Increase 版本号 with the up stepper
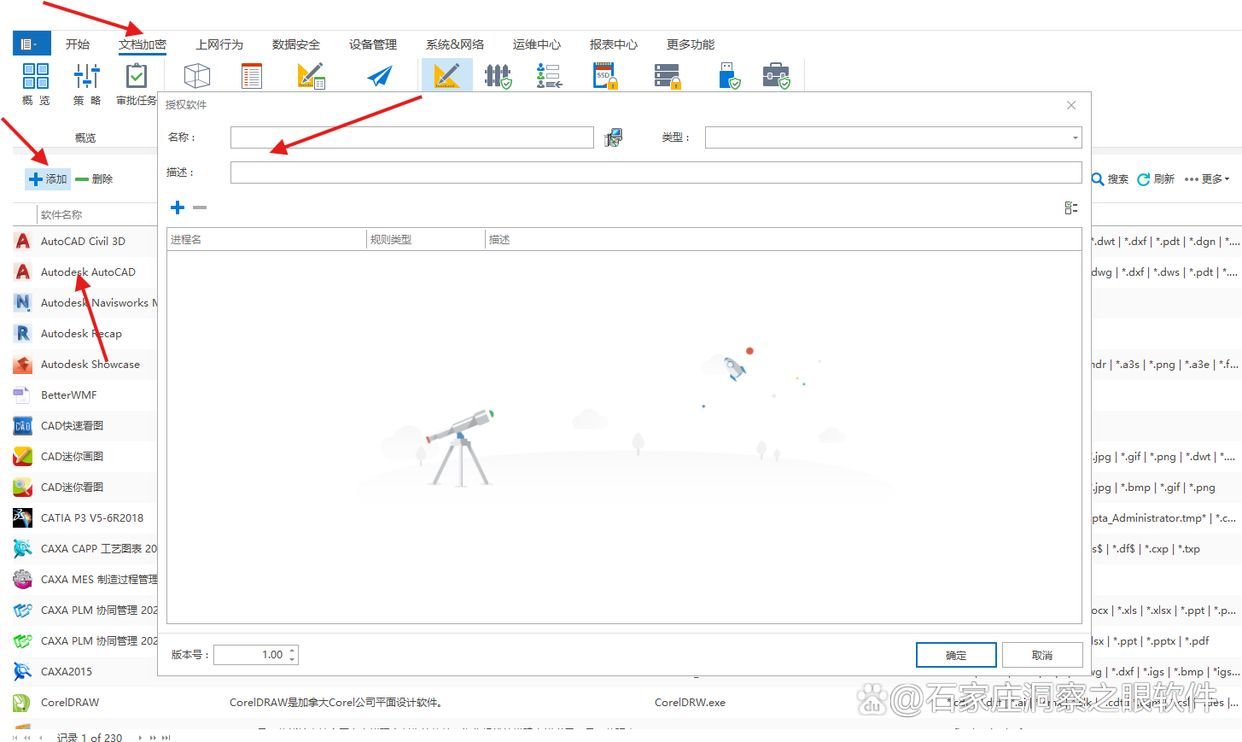 [x=292, y=650]
